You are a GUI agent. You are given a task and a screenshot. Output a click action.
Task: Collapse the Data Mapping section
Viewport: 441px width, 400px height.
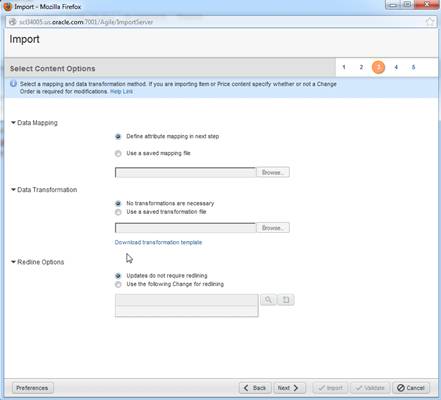coord(13,123)
